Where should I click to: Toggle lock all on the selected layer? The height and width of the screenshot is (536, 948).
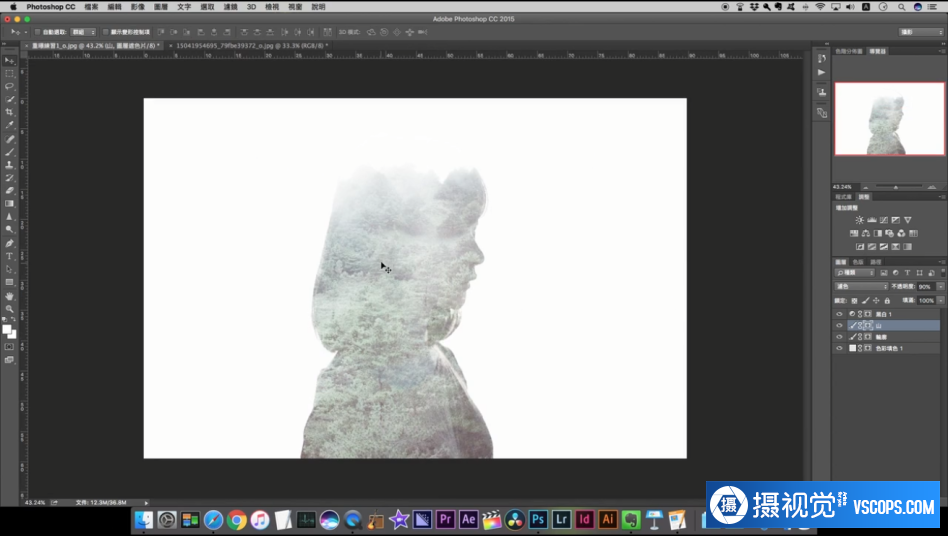pos(887,300)
